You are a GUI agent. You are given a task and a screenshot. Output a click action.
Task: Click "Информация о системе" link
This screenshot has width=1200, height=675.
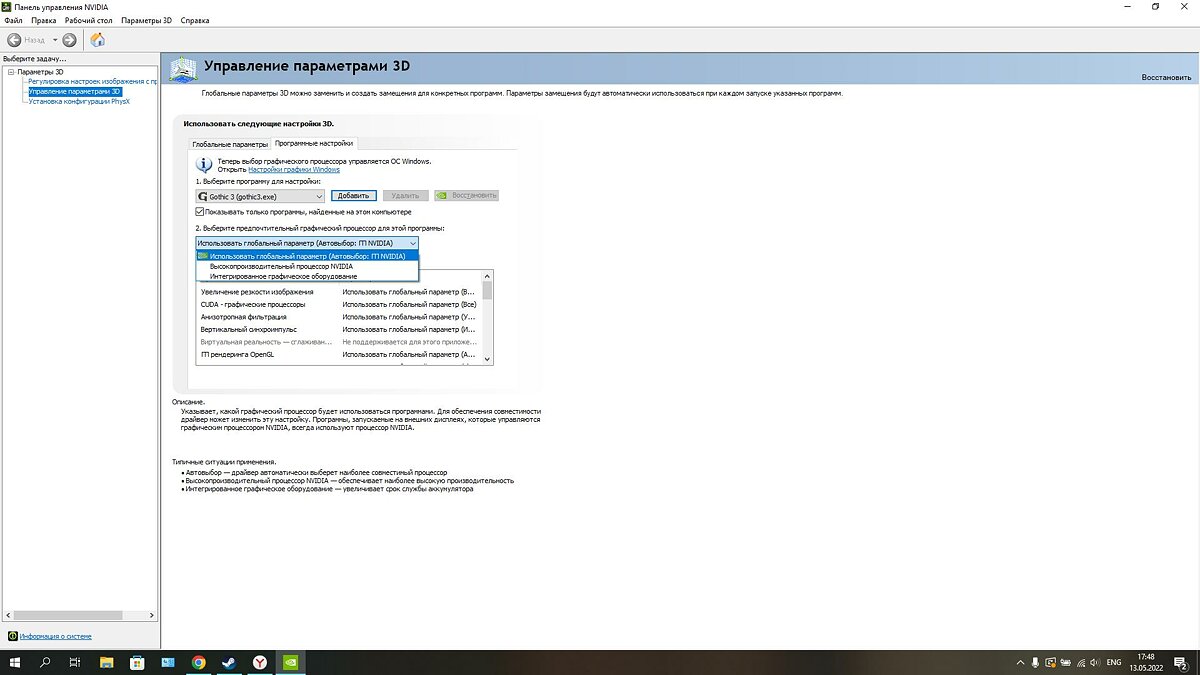55,635
